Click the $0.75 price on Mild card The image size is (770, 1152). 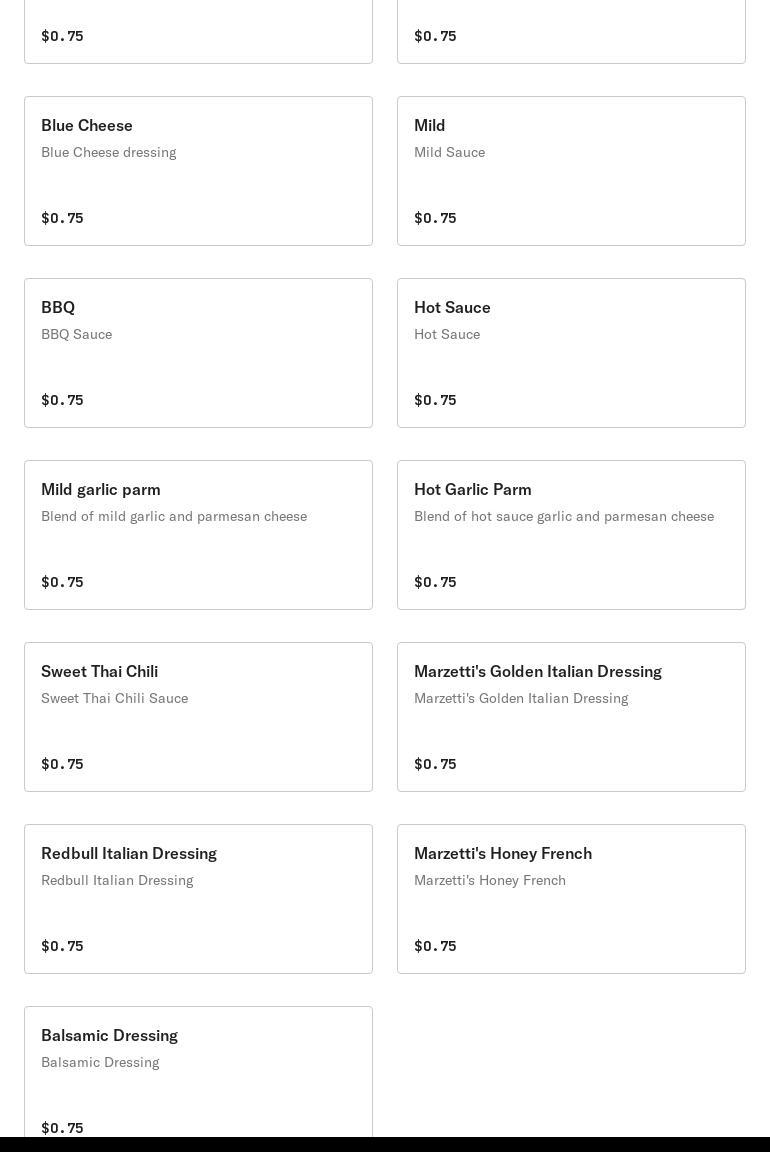click(435, 218)
